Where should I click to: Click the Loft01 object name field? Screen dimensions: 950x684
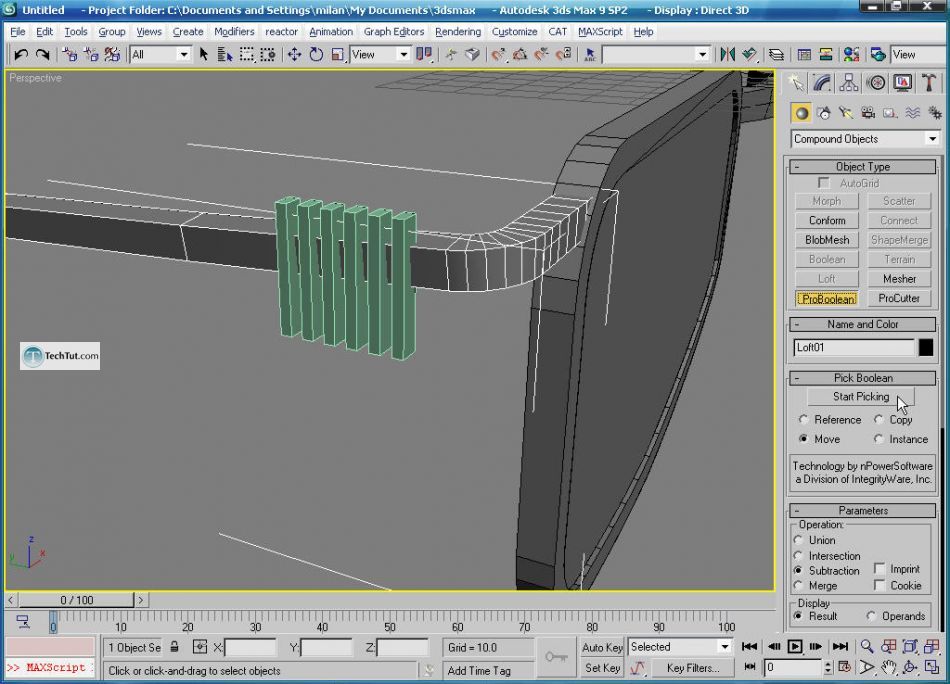click(853, 347)
